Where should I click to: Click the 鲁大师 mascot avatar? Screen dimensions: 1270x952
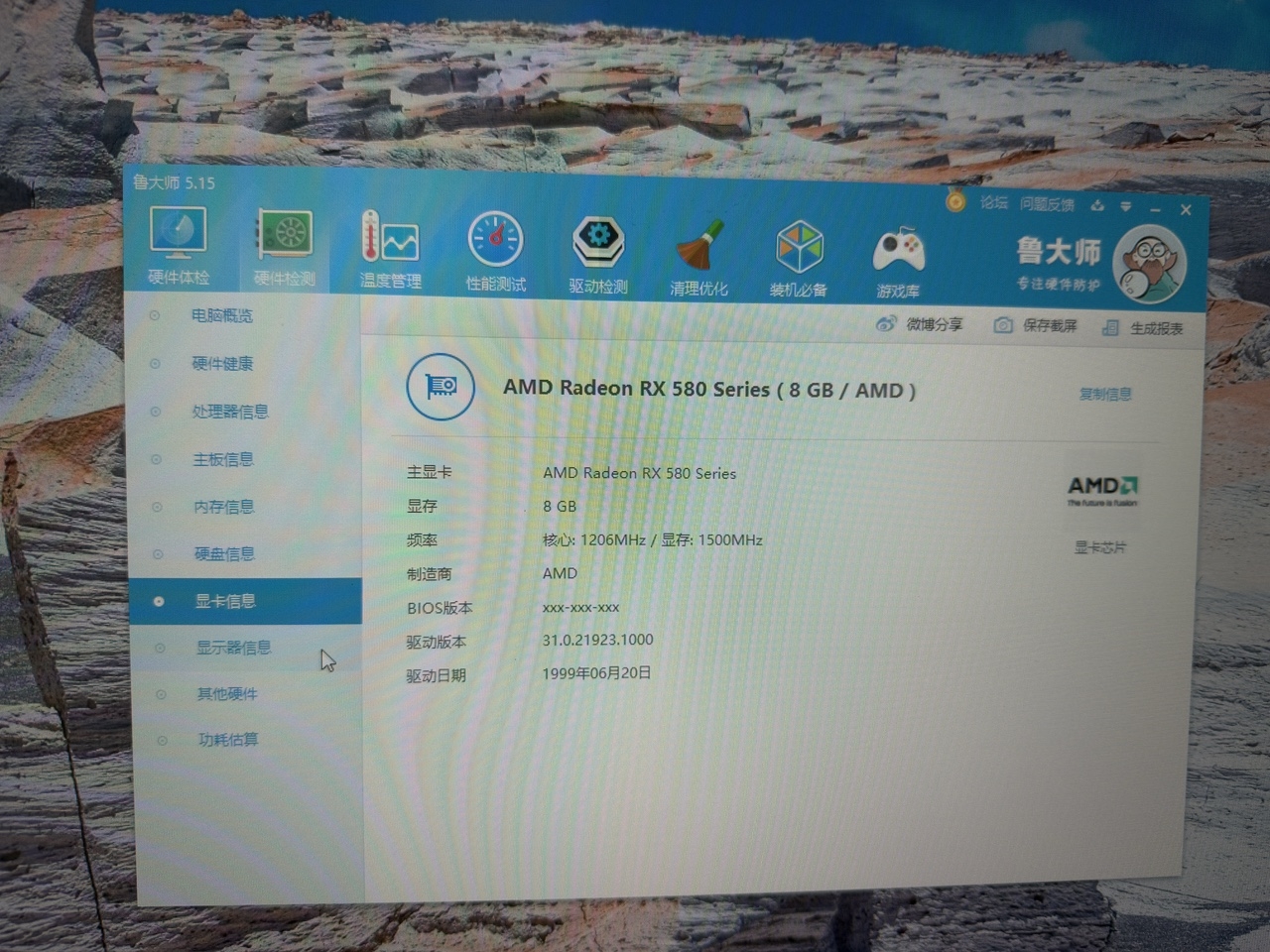(x=1149, y=266)
